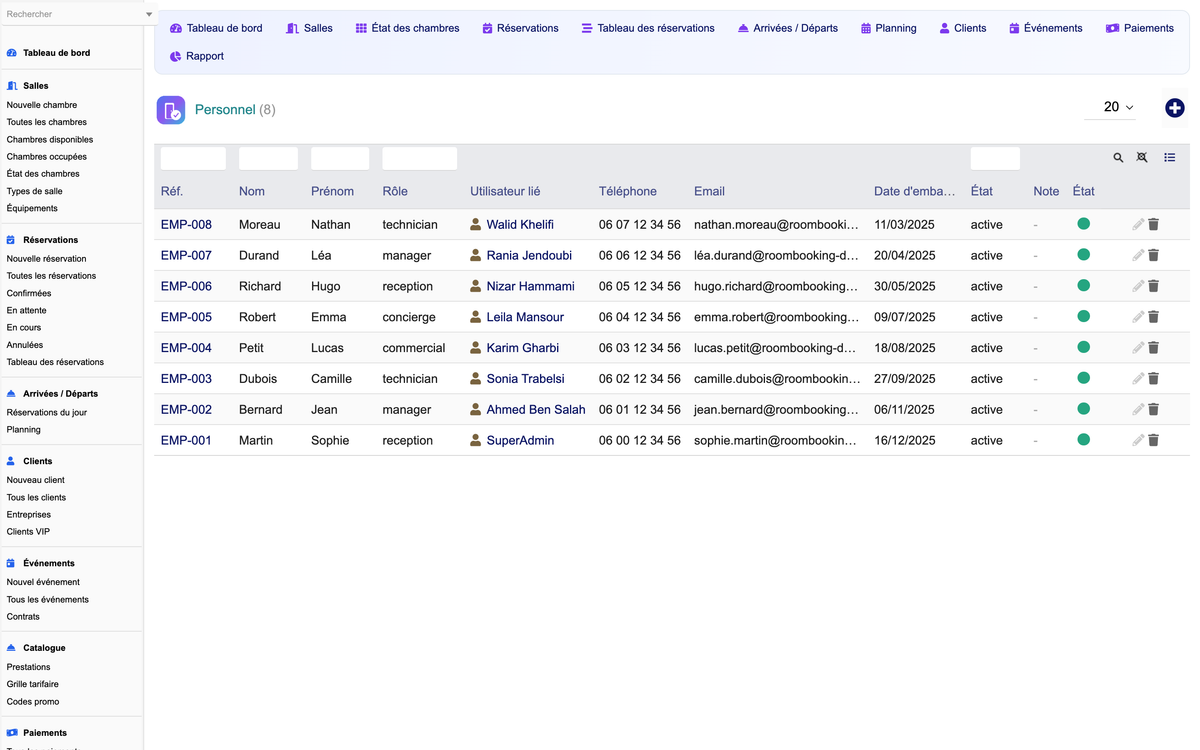The height and width of the screenshot is (750, 1200).
Task: Open Réservations du jour in sidebar
Action: 47,412
